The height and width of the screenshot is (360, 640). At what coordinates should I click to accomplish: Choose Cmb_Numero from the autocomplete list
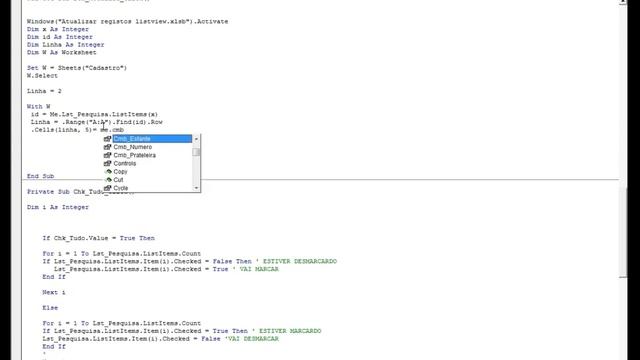133,147
